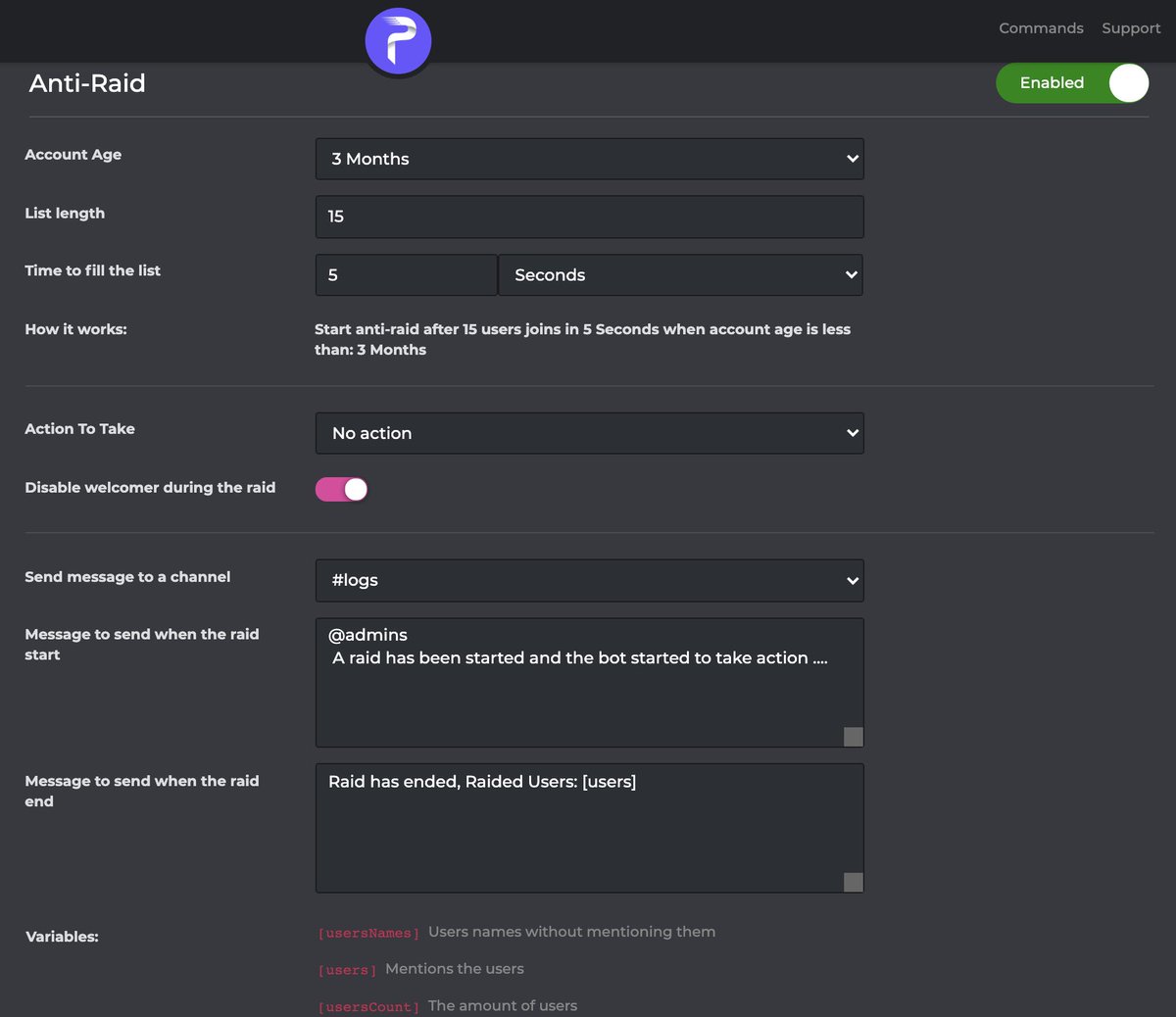The image size is (1176, 1017).
Task: Click 'The amount of users' description
Action: [x=503, y=1006]
